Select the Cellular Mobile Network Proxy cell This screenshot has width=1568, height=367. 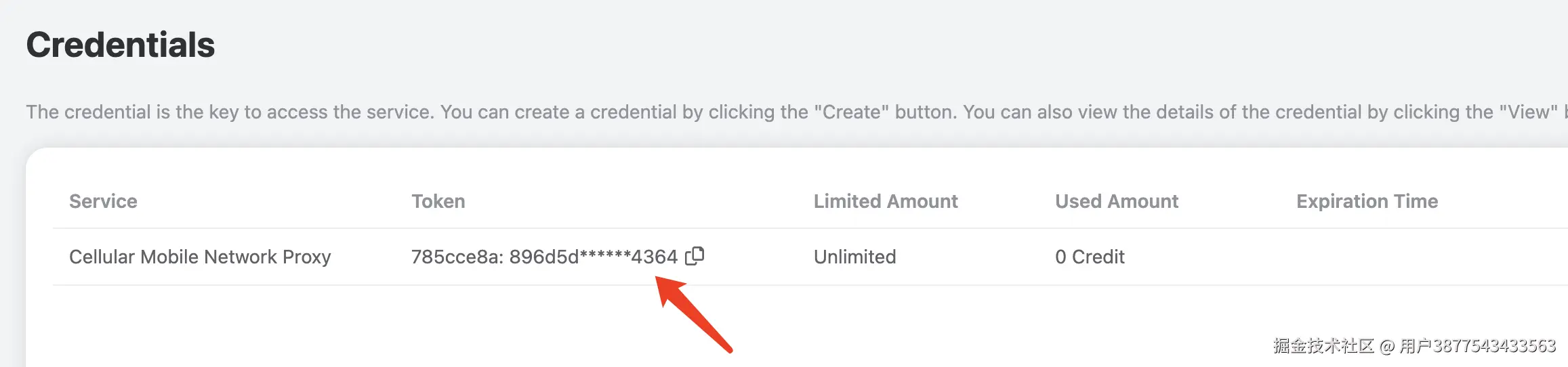coord(200,257)
